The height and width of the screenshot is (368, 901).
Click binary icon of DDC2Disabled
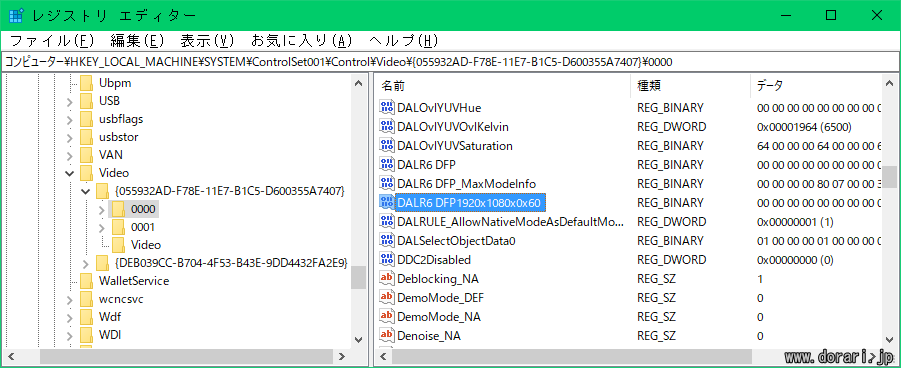tap(387, 259)
